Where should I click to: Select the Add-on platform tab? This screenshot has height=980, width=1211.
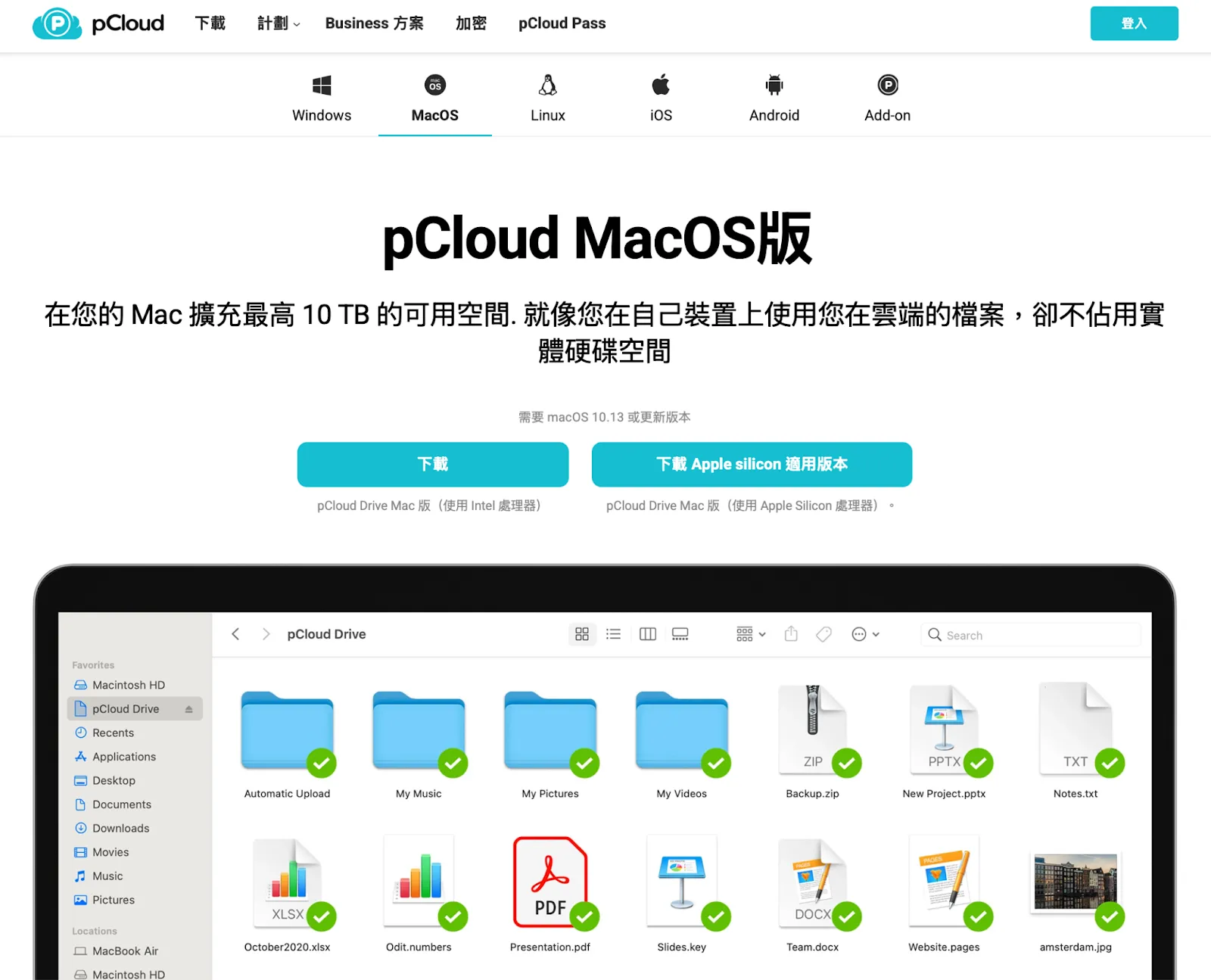pos(887,99)
